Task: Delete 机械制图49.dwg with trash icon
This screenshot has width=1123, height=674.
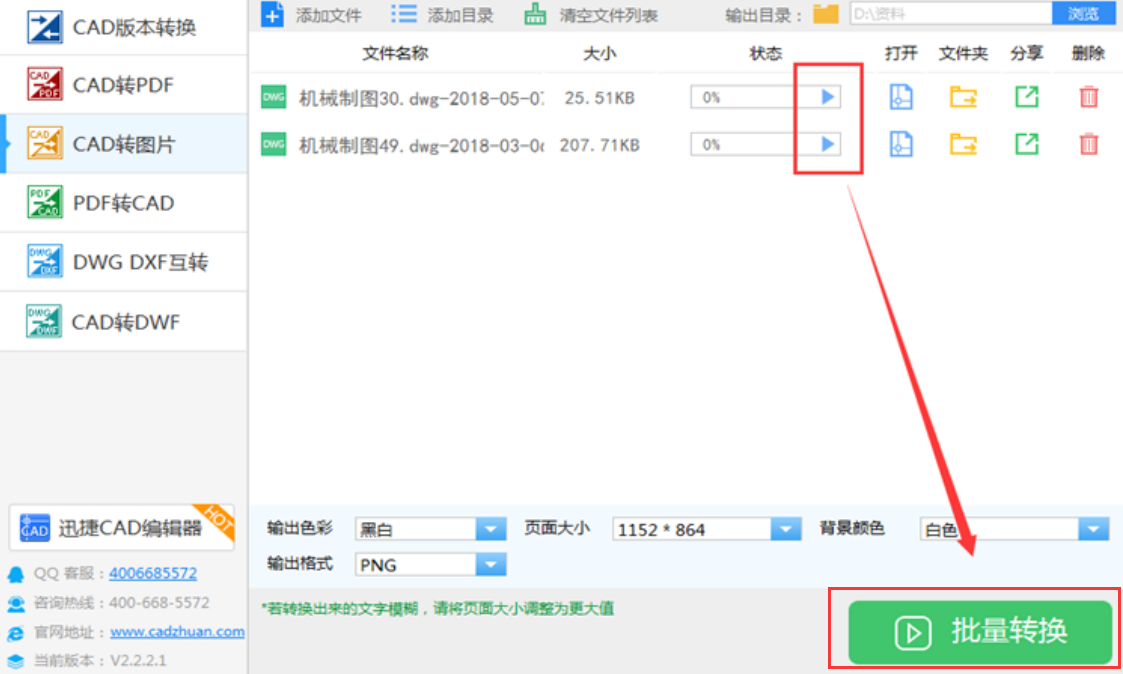Action: 1089,144
